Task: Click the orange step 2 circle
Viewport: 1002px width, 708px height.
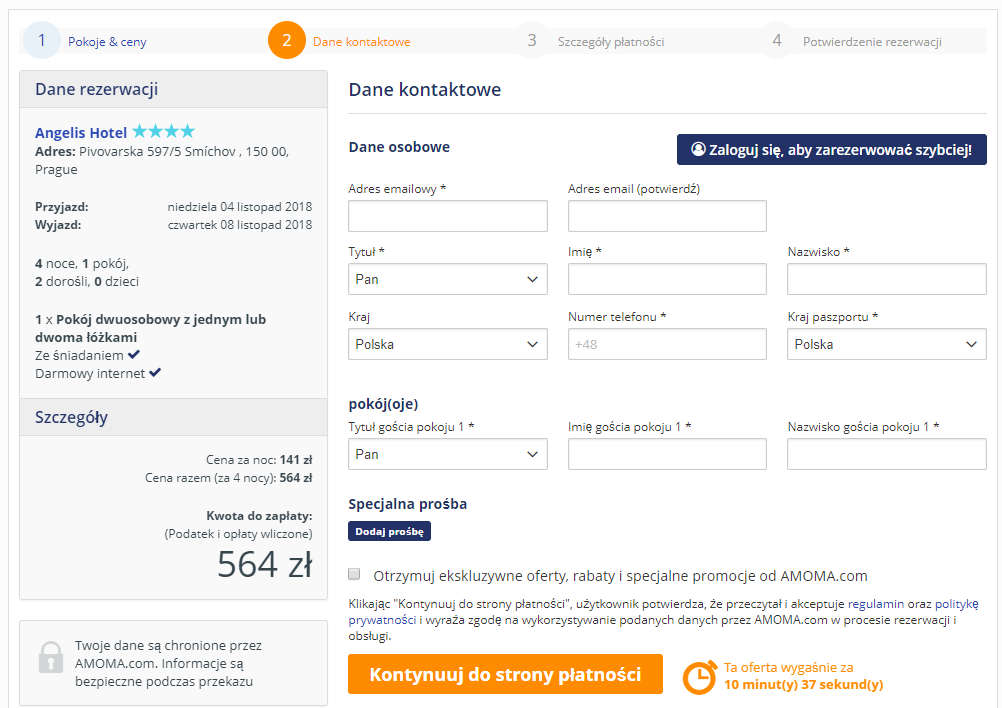Action: point(286,41)
